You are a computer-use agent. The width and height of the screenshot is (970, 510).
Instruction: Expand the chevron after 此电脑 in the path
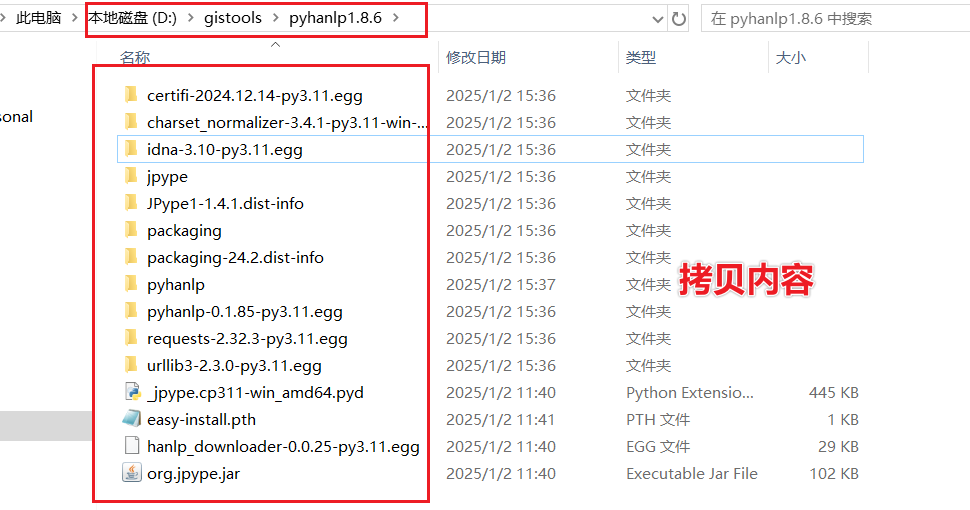click(74, 18)
